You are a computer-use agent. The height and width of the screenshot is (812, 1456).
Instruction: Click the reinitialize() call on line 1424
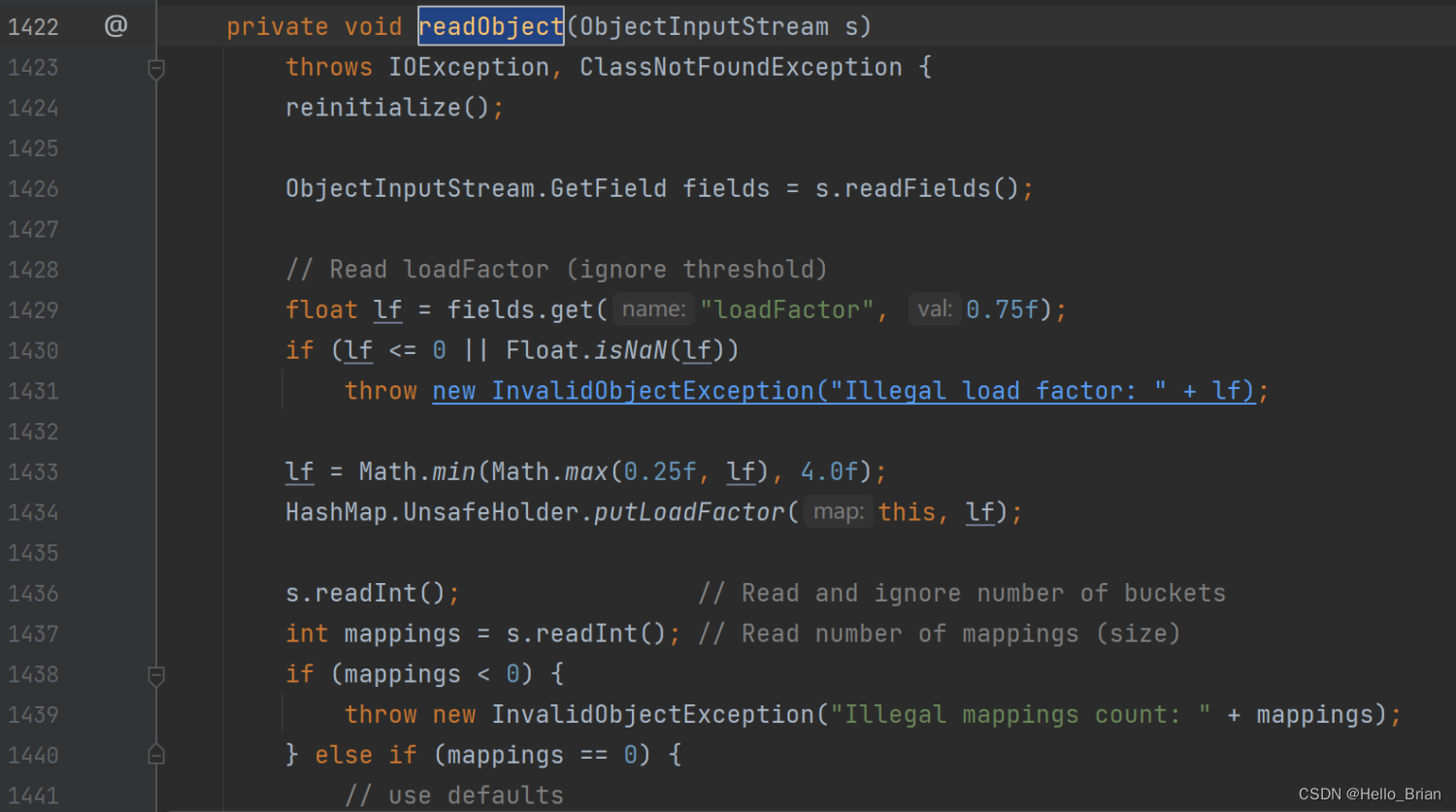[x=388, y=108]
